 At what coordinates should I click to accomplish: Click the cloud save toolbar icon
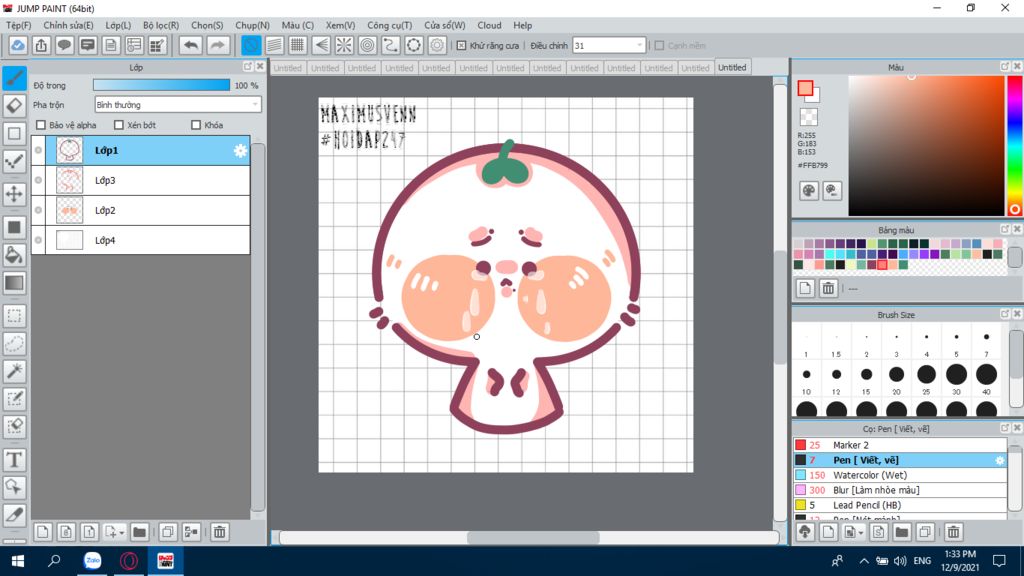click(18, 45)
